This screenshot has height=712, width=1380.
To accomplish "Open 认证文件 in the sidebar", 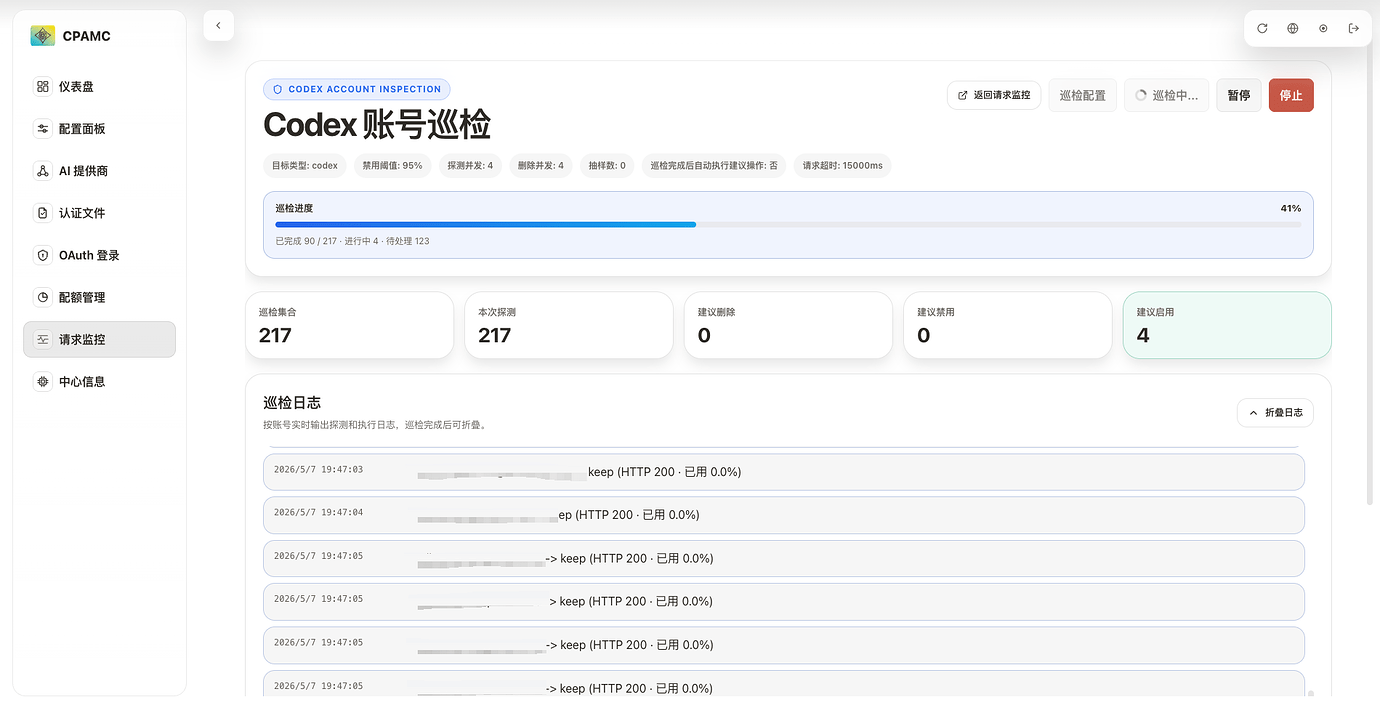I will pyautogui.click(x=99, y=213).
